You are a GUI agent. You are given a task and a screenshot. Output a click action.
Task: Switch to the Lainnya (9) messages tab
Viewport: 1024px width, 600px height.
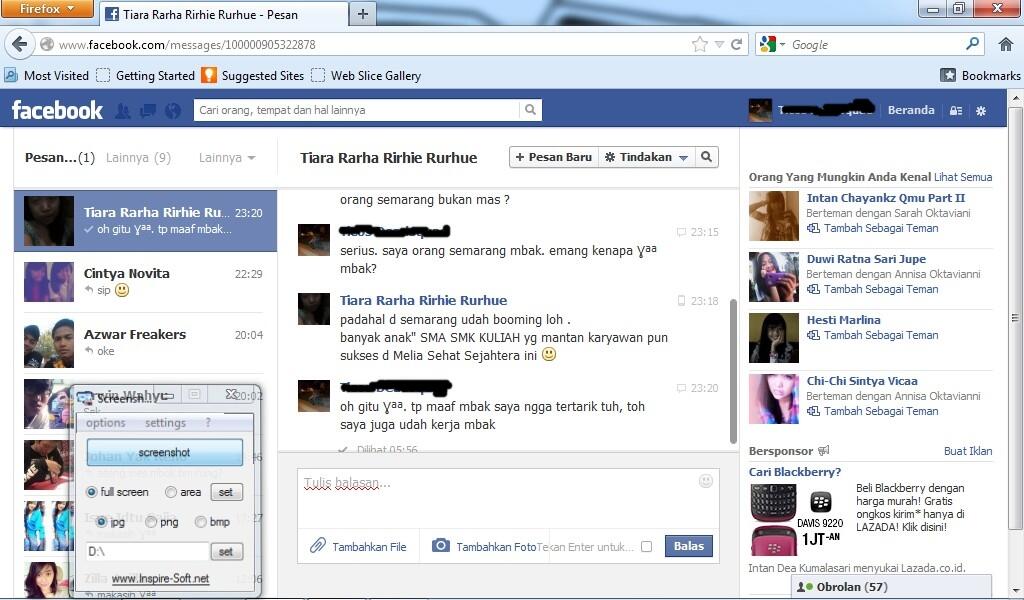click(138, 157)
